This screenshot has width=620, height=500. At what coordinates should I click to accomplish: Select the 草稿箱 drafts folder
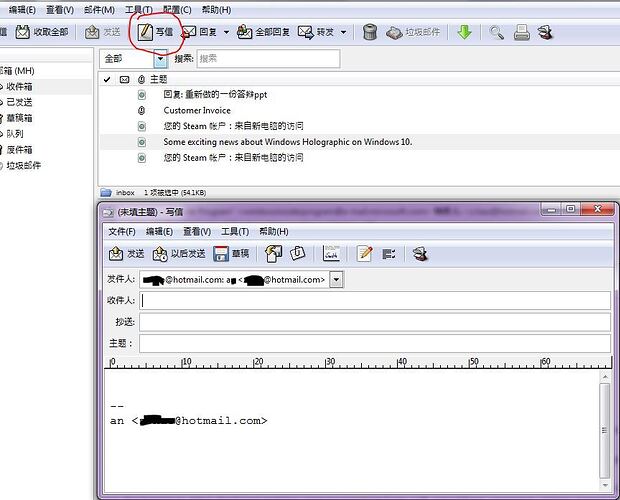[19, 118]
